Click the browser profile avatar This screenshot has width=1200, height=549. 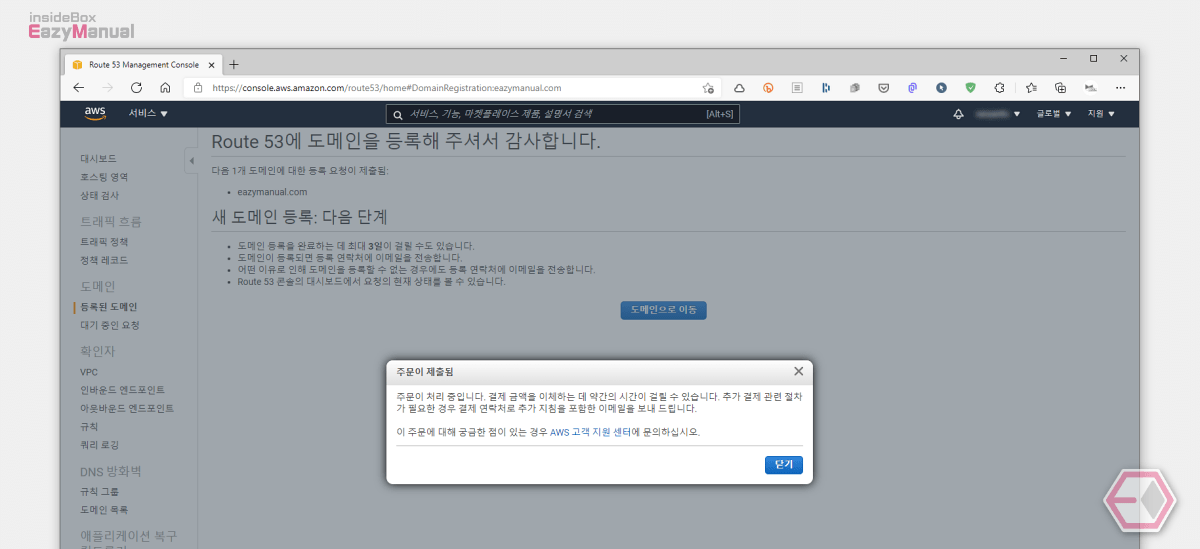click(x=1090, y=88)
